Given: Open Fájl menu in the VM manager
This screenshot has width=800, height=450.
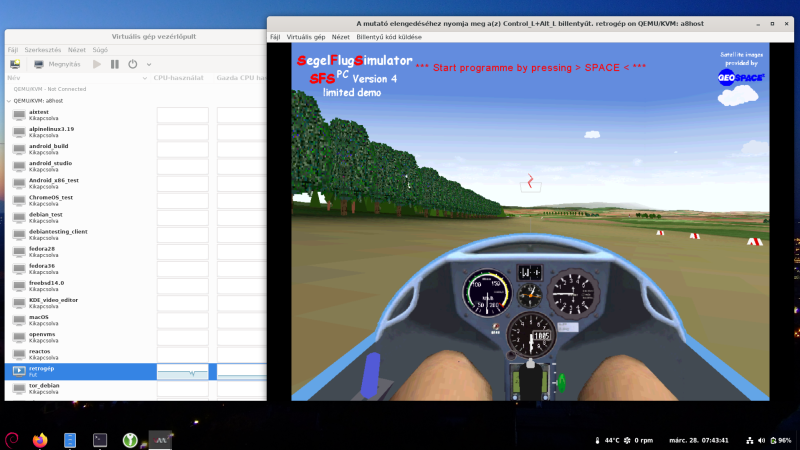Looking at the screenshot, I should click(13, 50).
